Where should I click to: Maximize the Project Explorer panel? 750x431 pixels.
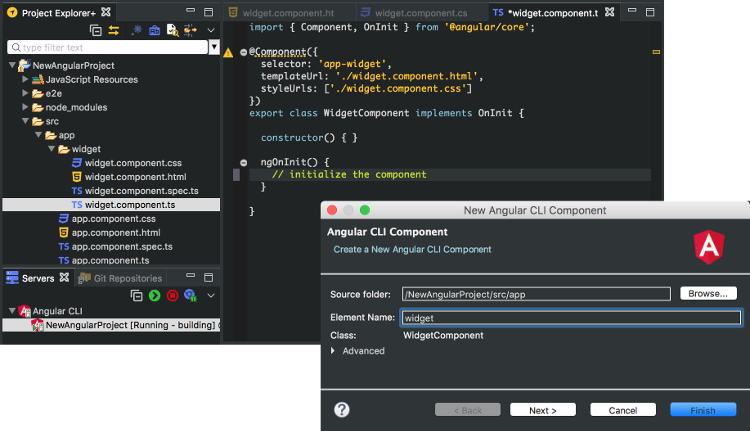tap(209, 12)
